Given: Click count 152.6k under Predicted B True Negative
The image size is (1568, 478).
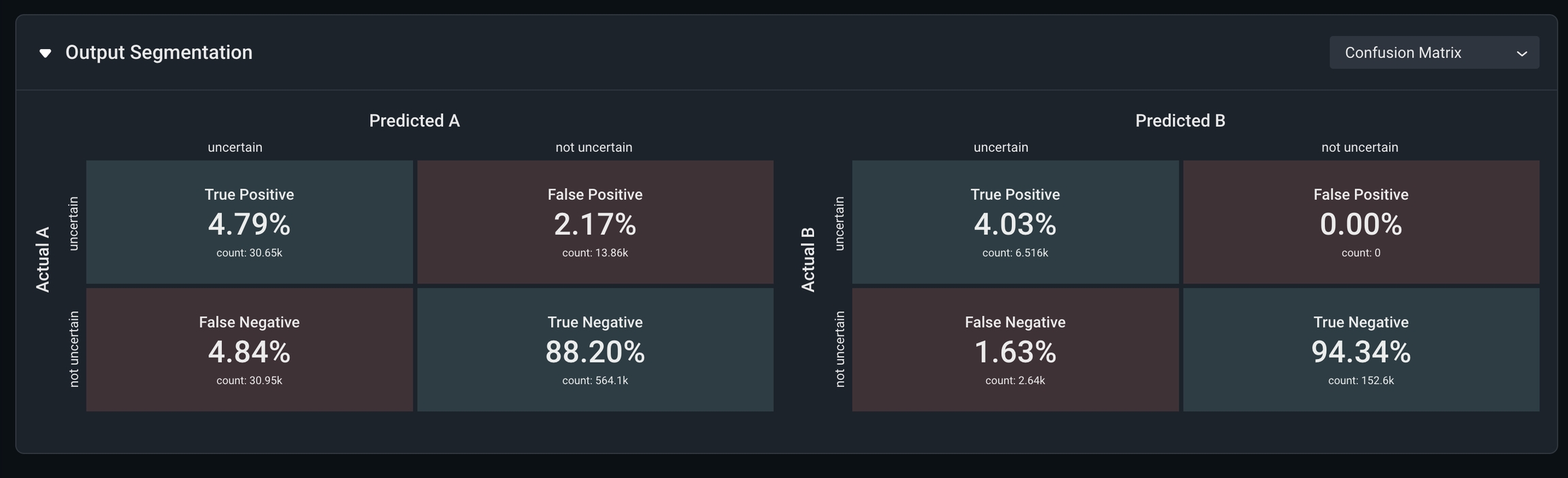Looking at the screenshot, I should [x=1360, y=381].
